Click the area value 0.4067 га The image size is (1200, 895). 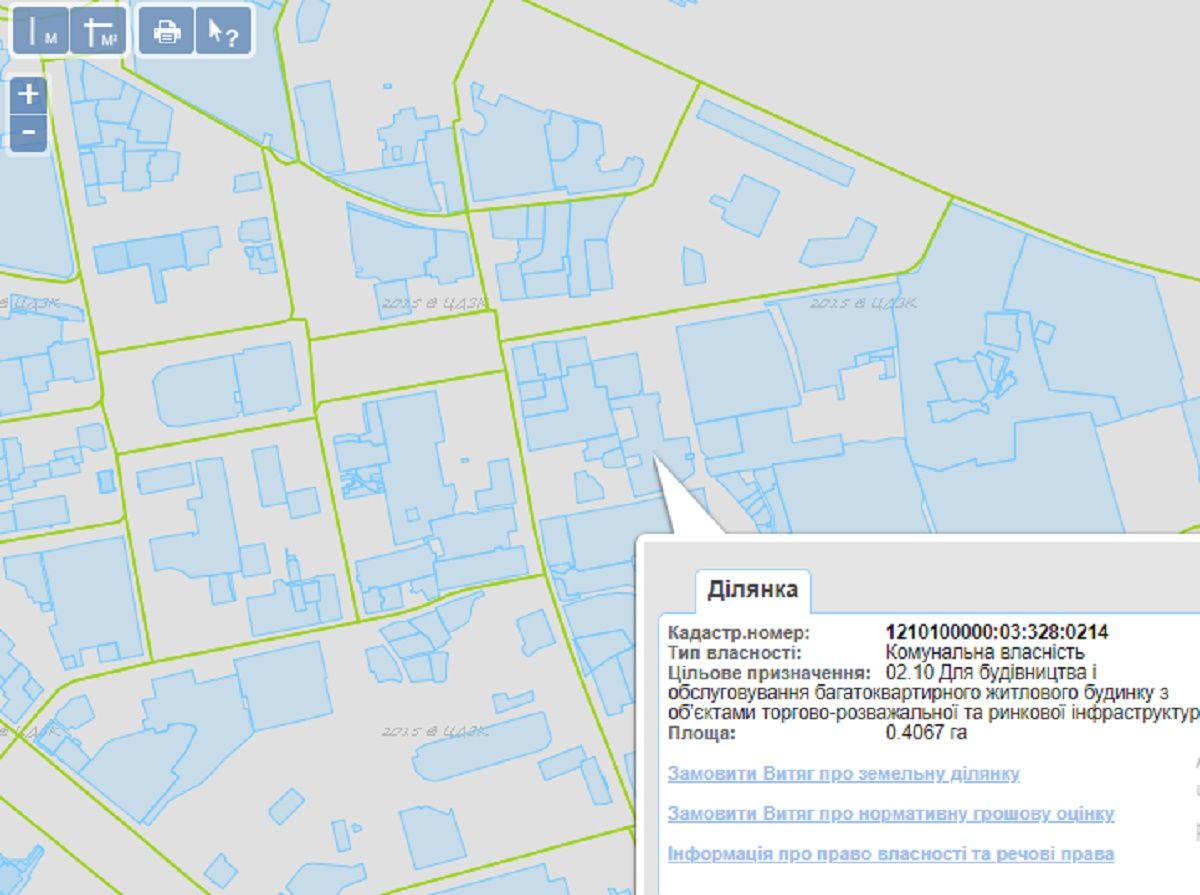[x=926, y=732]
